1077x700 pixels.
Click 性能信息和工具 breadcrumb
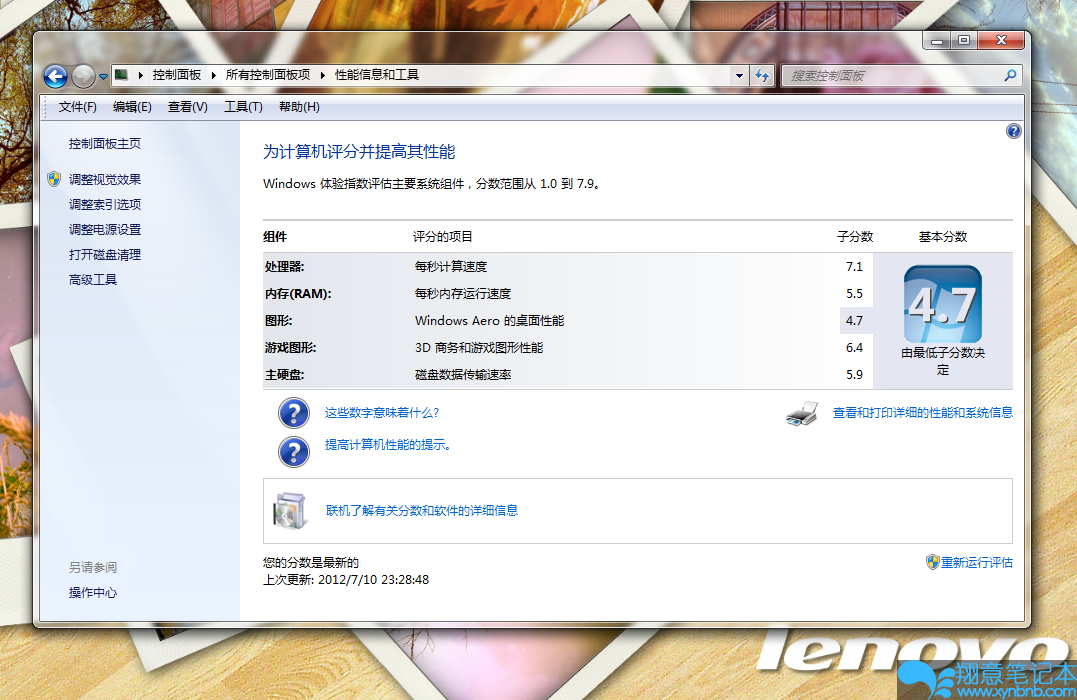377,75
